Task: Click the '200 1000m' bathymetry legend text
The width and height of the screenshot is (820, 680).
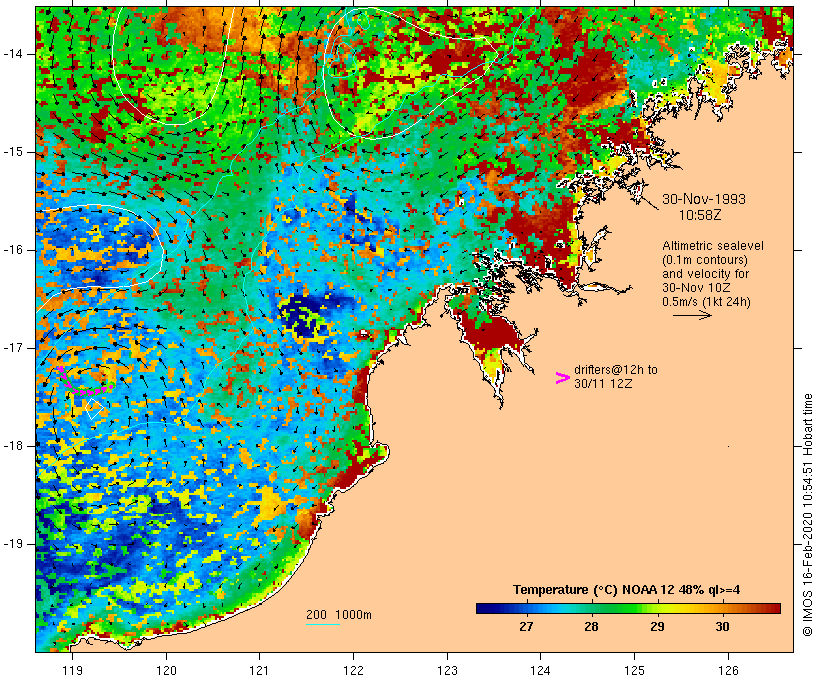Action: point(339,615)
